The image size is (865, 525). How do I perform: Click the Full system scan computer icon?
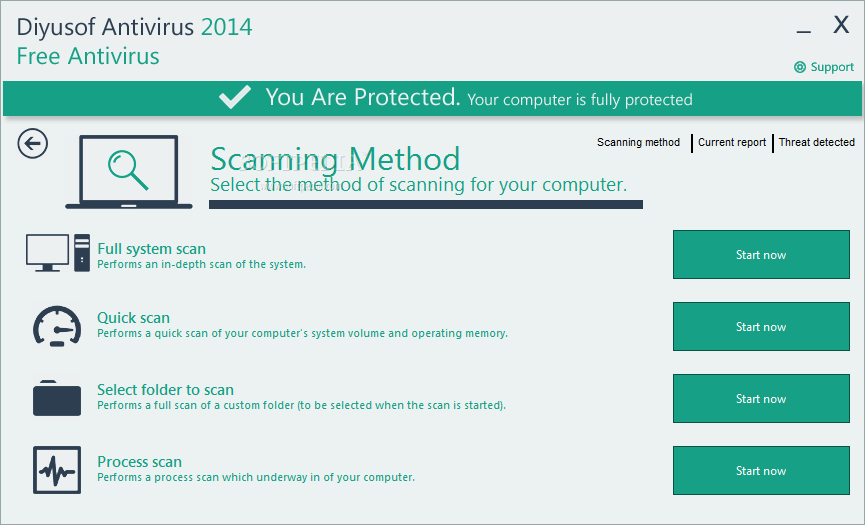point(58,253)
